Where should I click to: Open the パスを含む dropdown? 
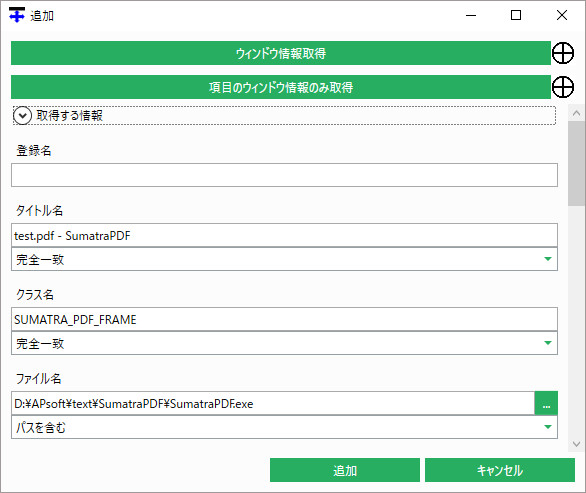pos(284,427)
